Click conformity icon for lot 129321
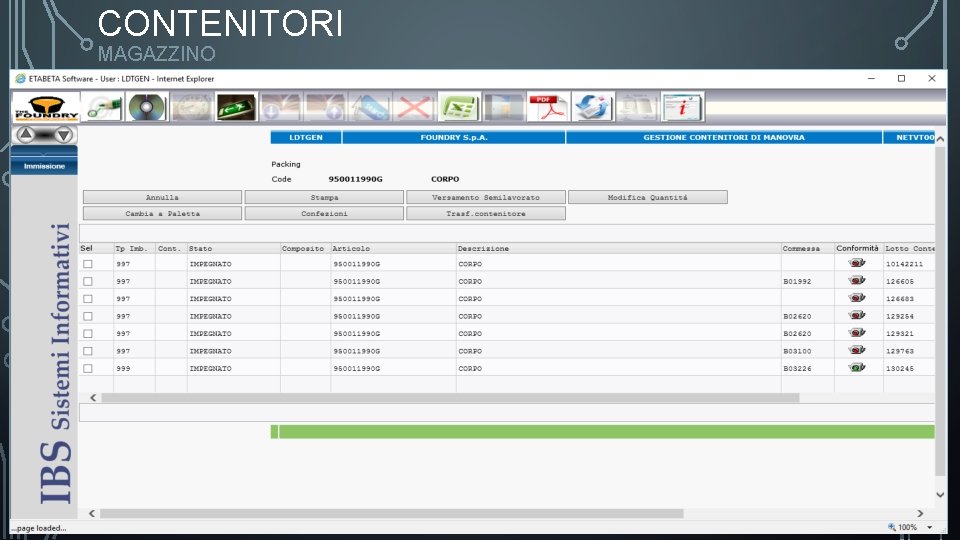The width and height of the screenshot is (960, 540). coord(857,333)
